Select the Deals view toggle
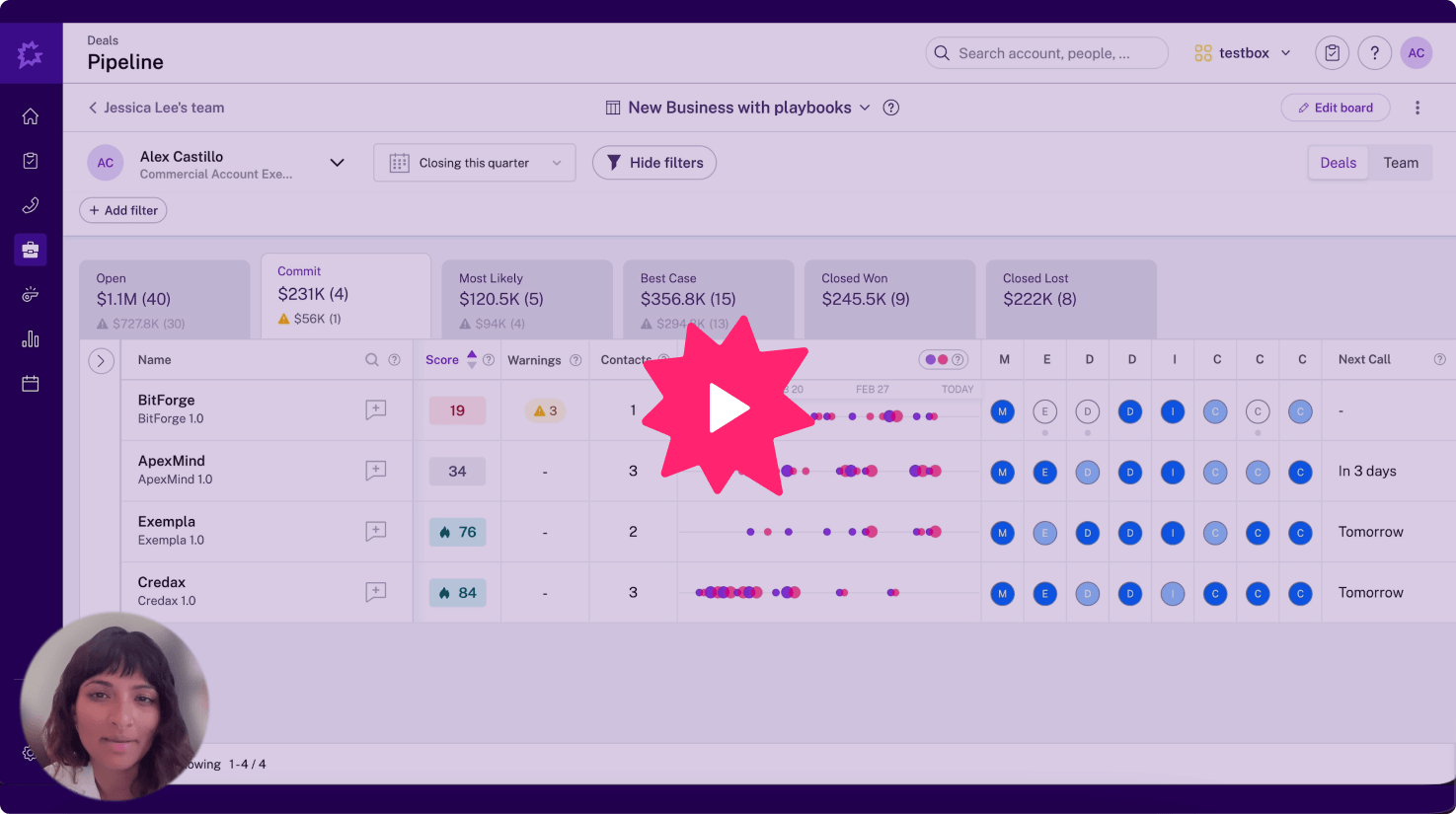Image resolution: width=1456 pixels, height=814 pixels. click(x=1338, y=163)
